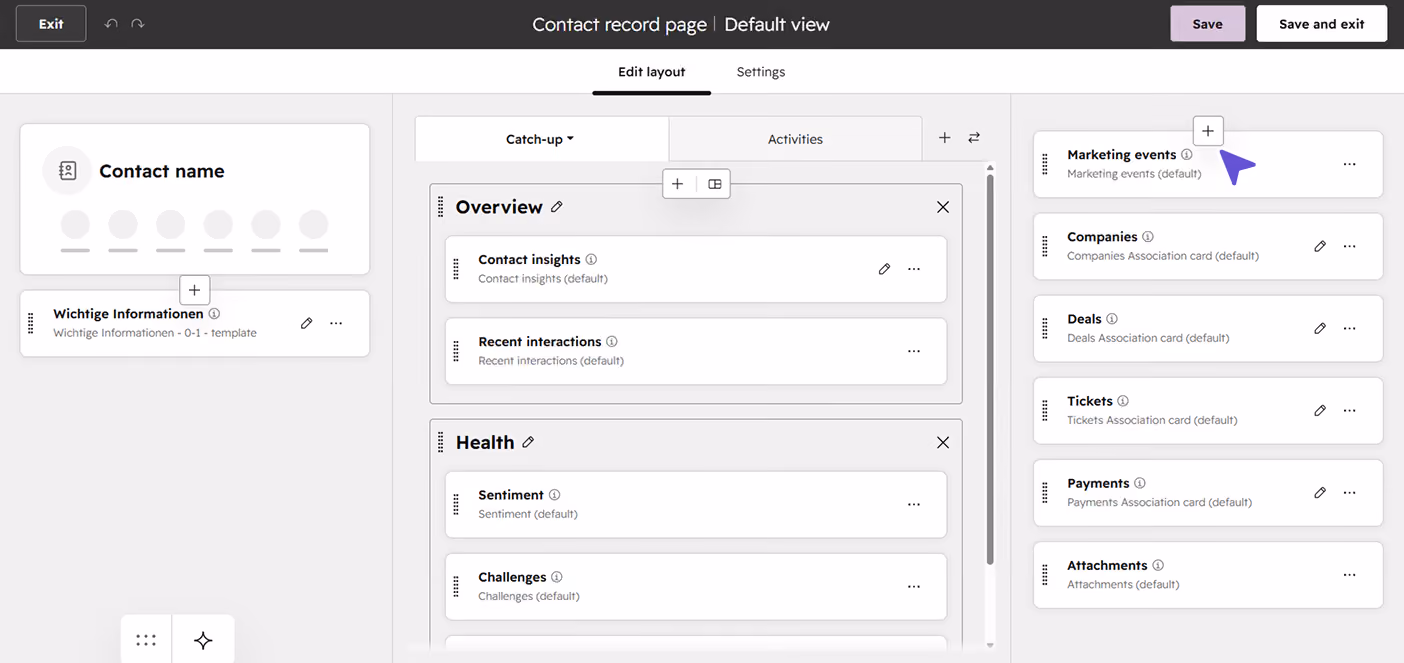Click the Contact name record icon
The height and width of the screenshot is (663, 1404).
point(67,171)
